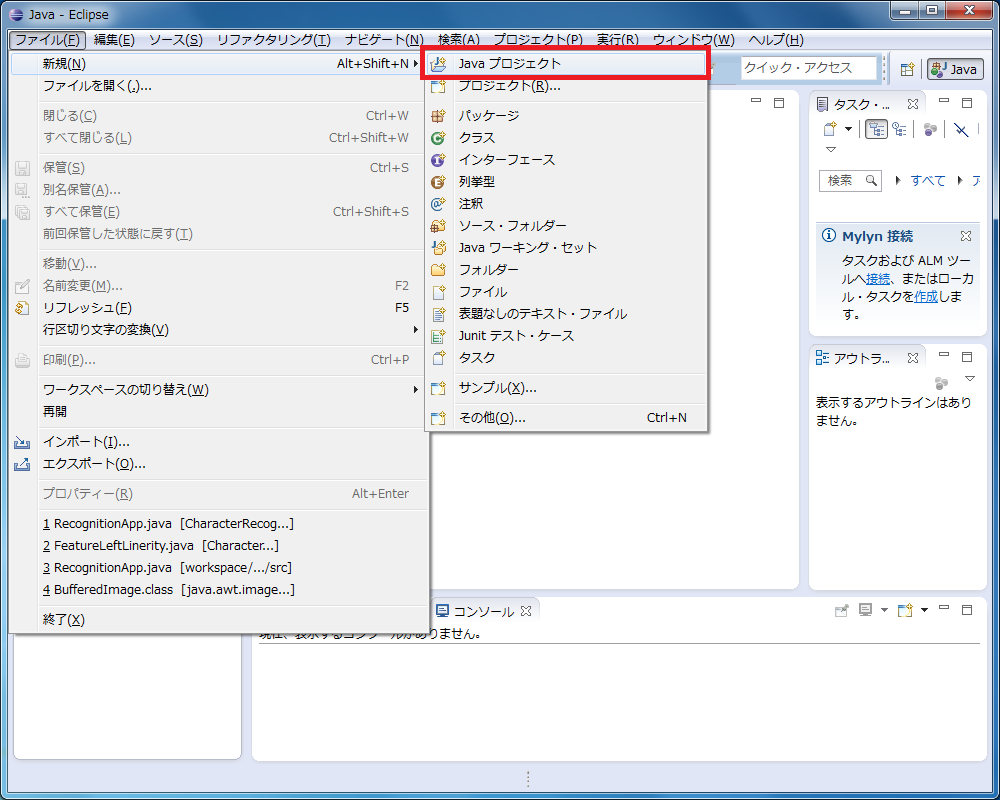Click the すべて working set link
Viewport: 1000px width, 800px height.
[x=928, y=181]
